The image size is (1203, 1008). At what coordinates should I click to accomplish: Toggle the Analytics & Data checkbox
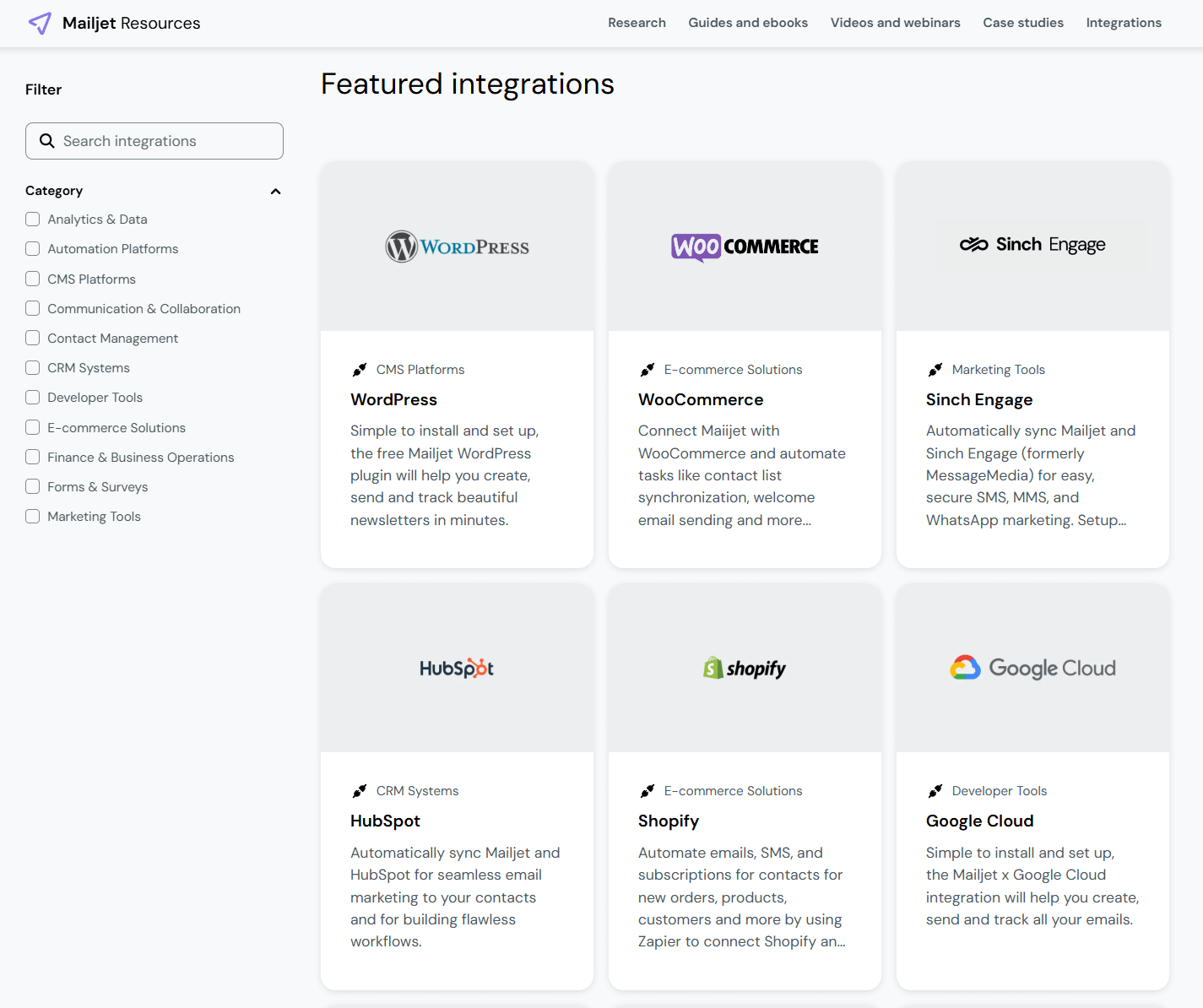(x=32, y=219)
